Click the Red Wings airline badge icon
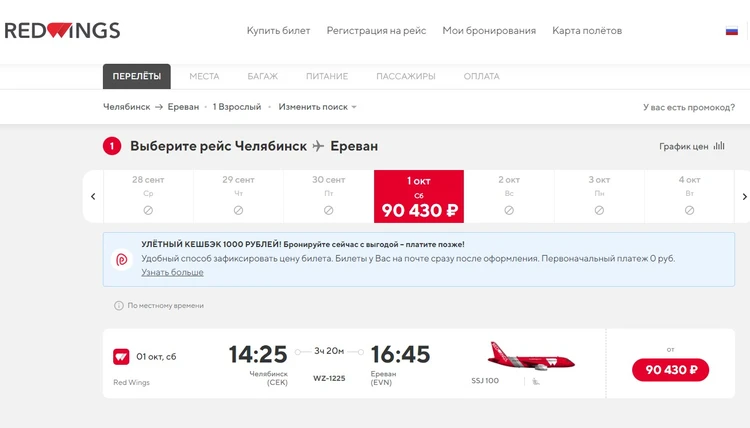 [x=121, y=357]
